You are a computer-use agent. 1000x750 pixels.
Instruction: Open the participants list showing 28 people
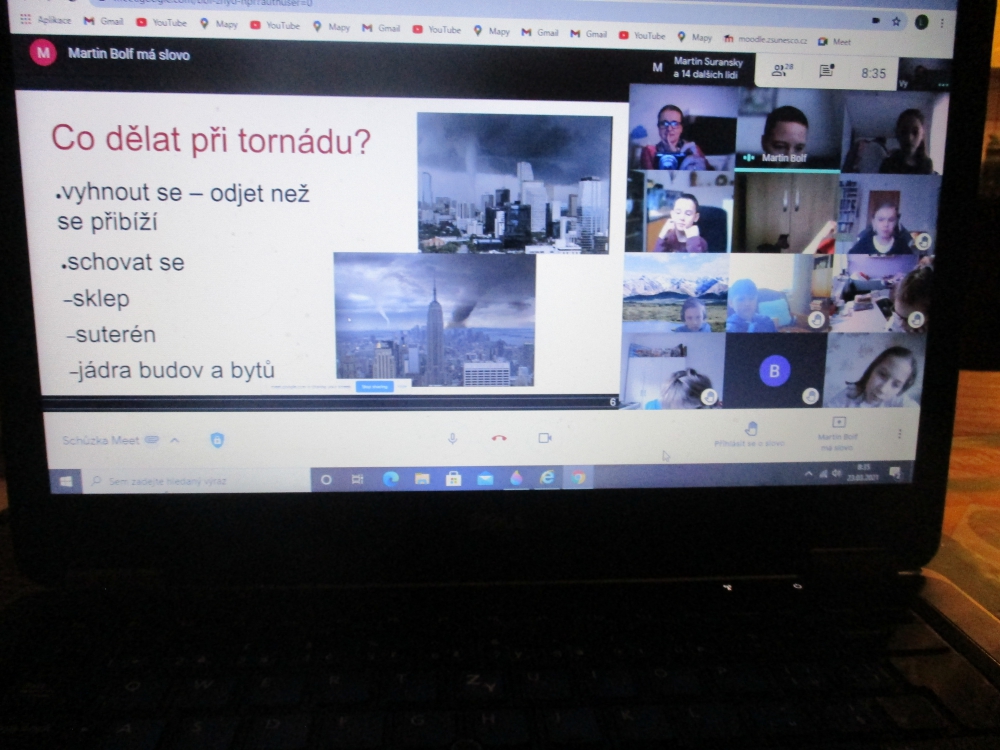tap(782, 70)
